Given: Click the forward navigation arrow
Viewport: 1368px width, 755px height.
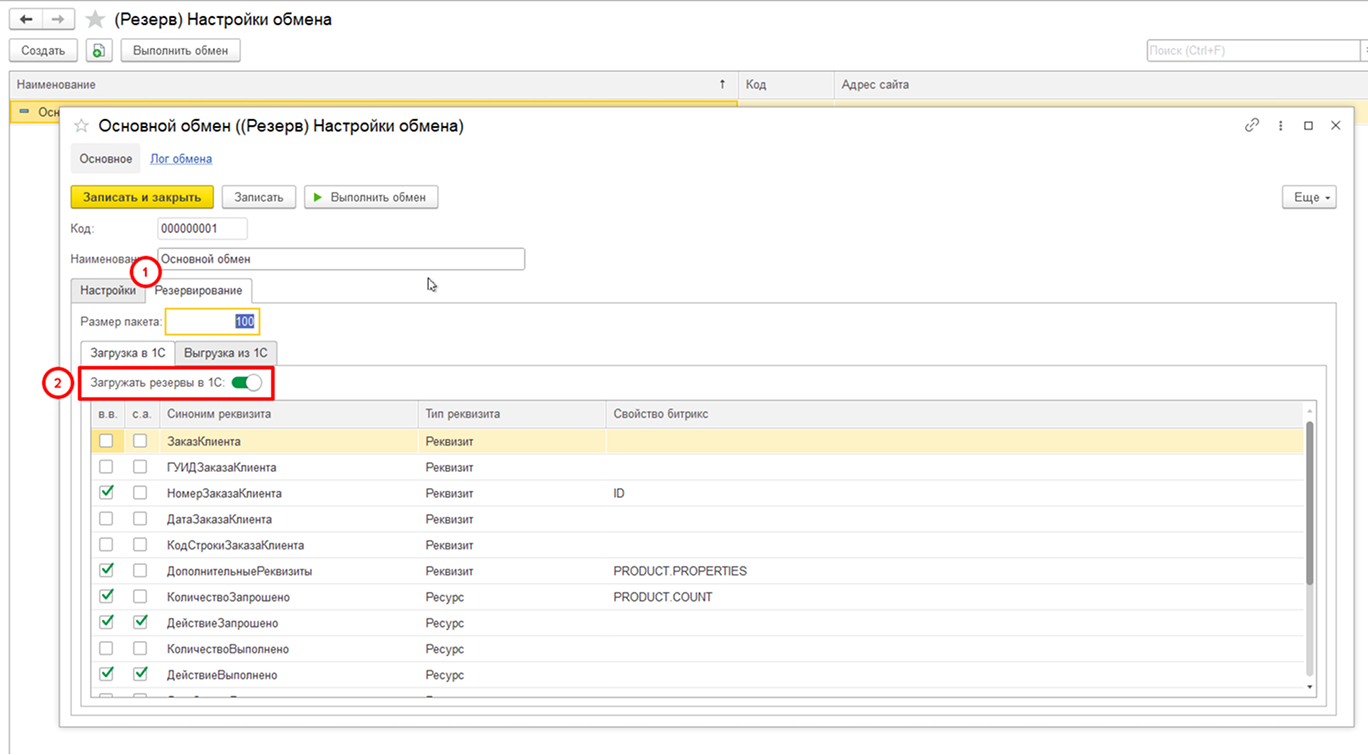Looking at the screenshot, I should coord(59,20).
